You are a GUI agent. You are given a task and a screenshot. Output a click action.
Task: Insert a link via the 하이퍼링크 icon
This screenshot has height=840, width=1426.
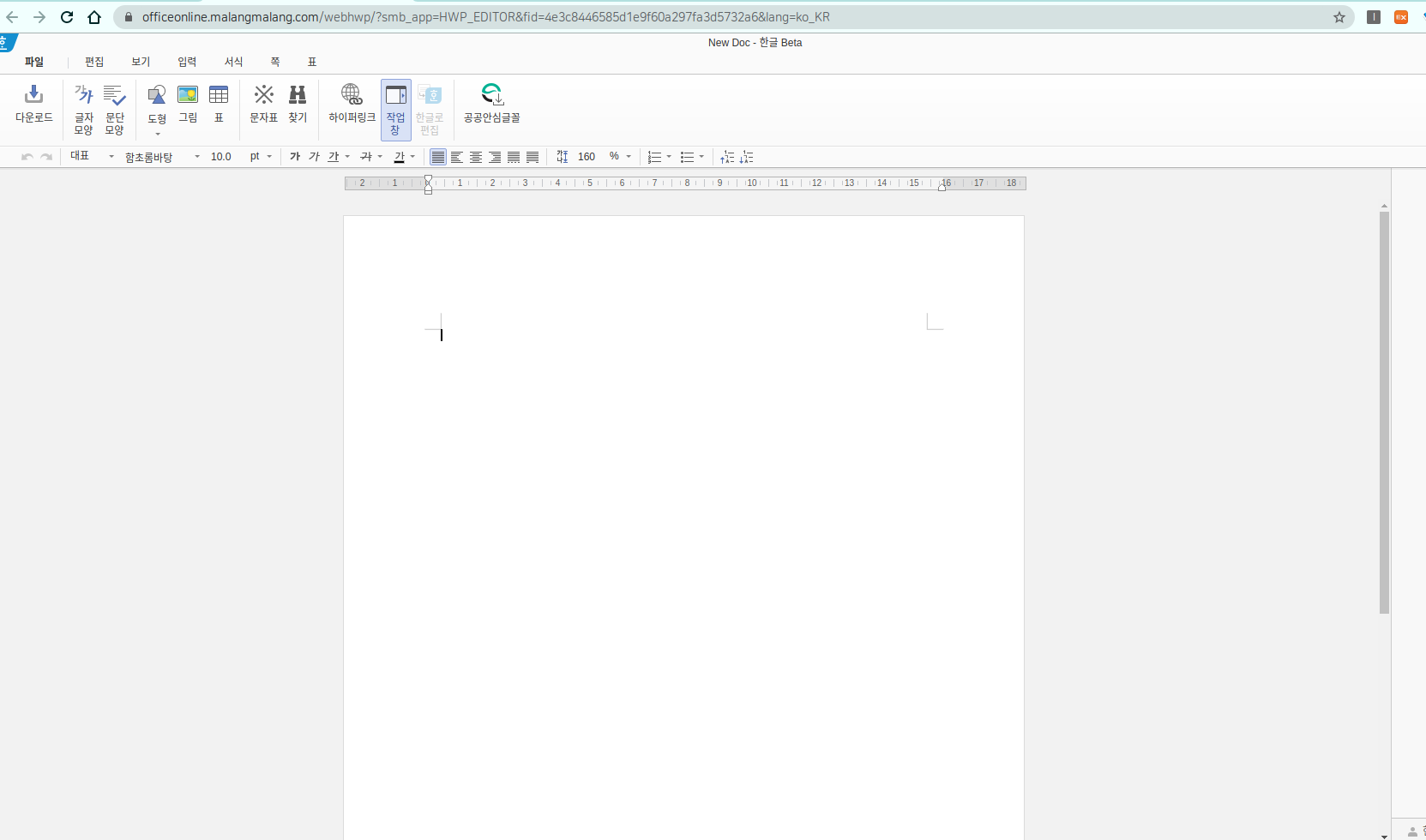352,95
